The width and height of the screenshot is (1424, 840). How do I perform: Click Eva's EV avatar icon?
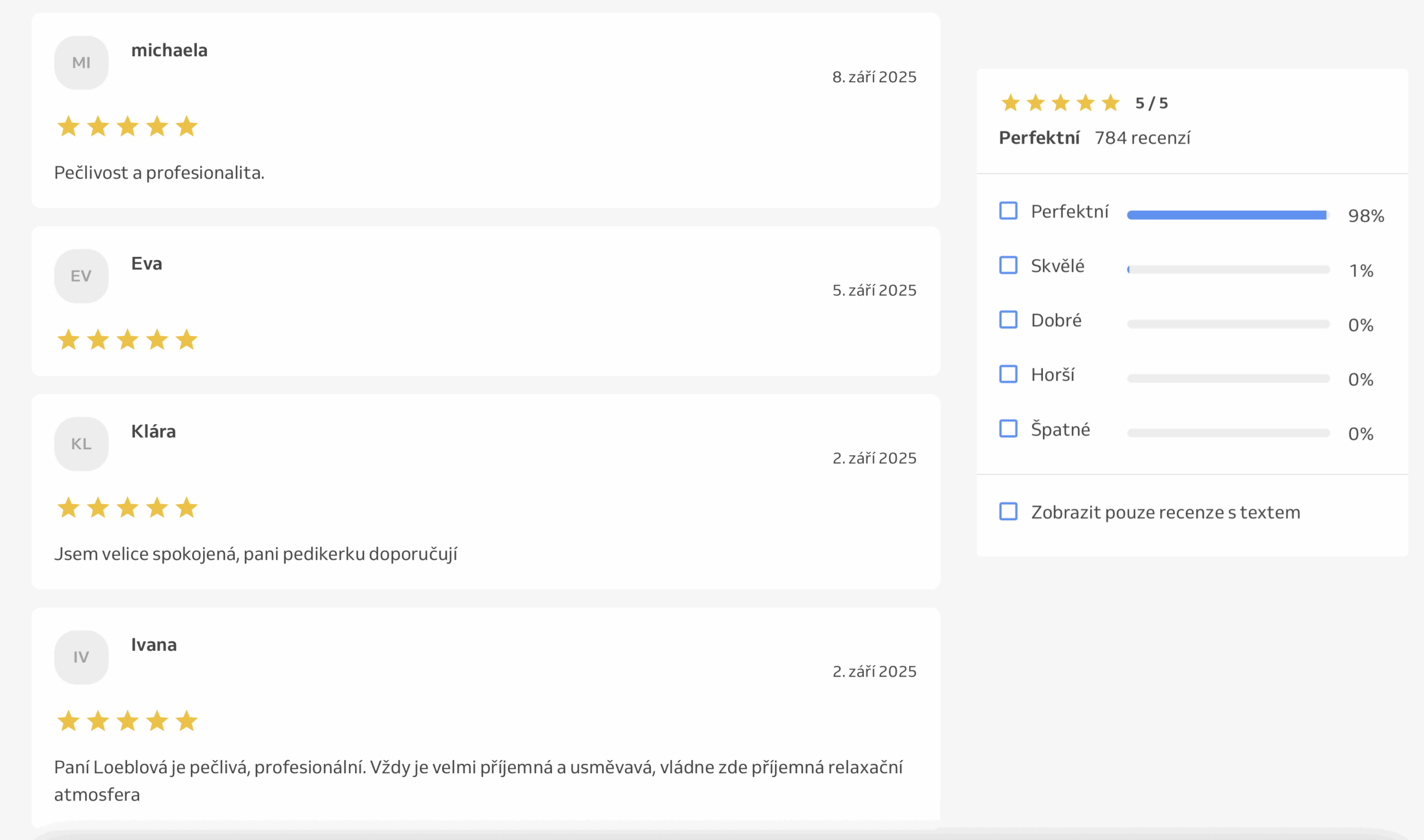coord(81,276)
